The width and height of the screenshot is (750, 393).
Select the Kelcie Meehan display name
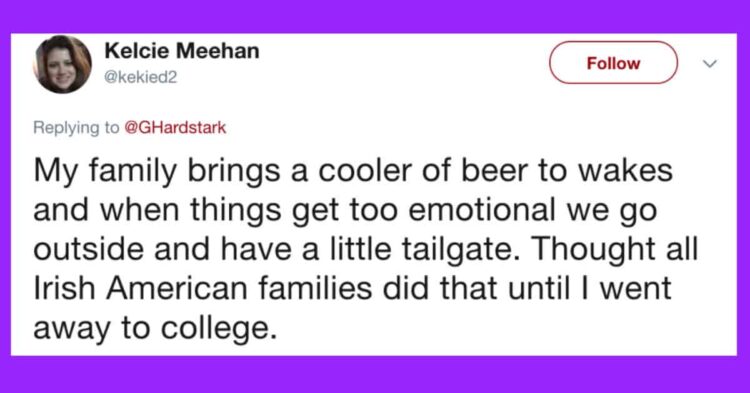click(x=182, y=51)
